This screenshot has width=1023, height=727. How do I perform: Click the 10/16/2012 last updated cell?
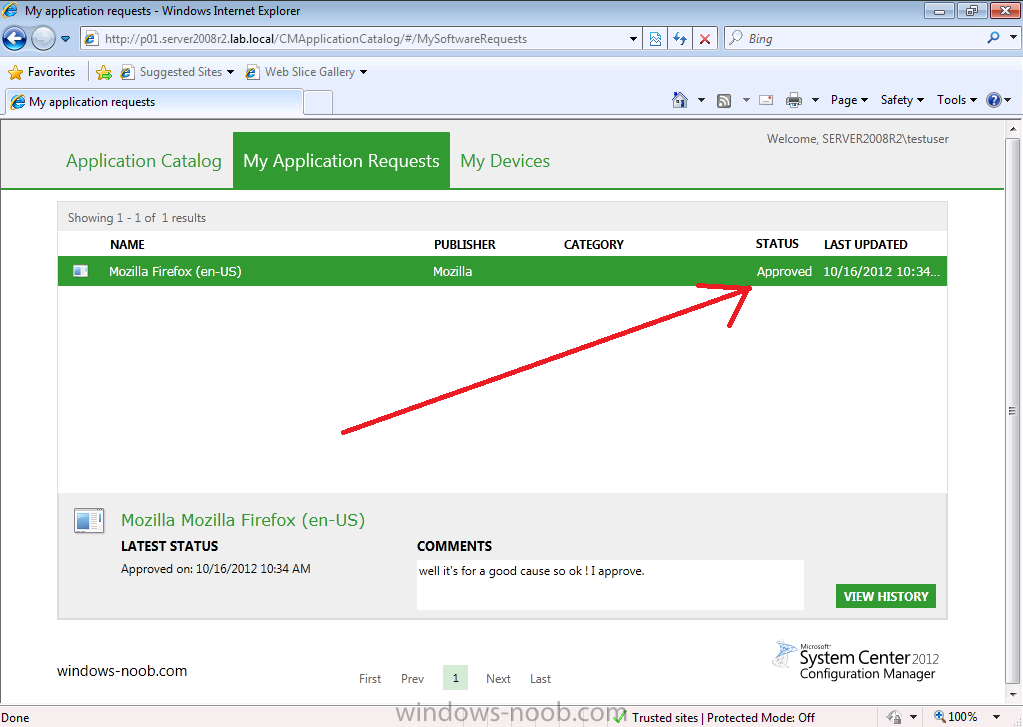click(881, 271)
